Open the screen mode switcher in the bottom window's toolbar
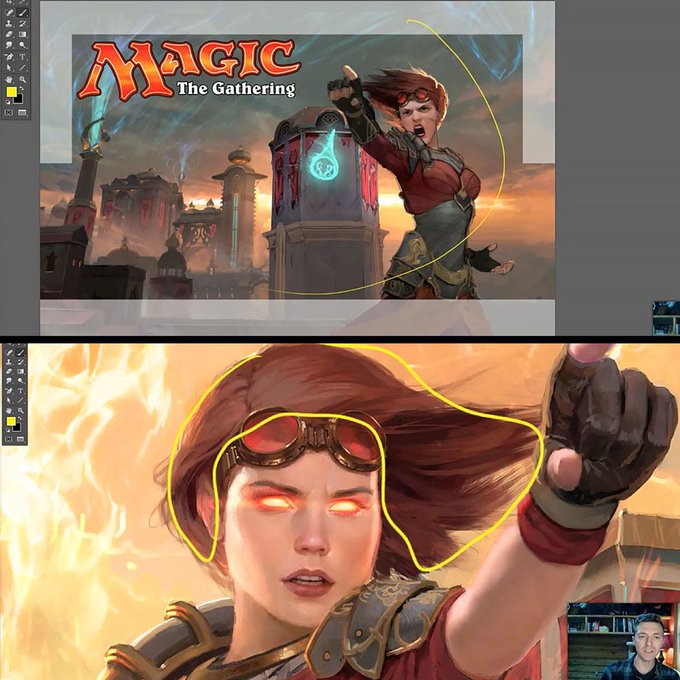 (x=20, y=439)
